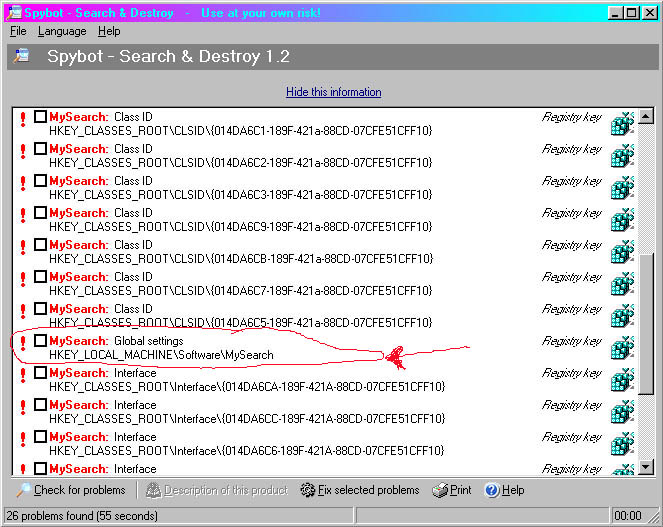The height and width of the screenshot is (527, 663).
Task: Click red exclamation icon beside CLSID 014DA6C1 entry
Action: click(22, 120)
